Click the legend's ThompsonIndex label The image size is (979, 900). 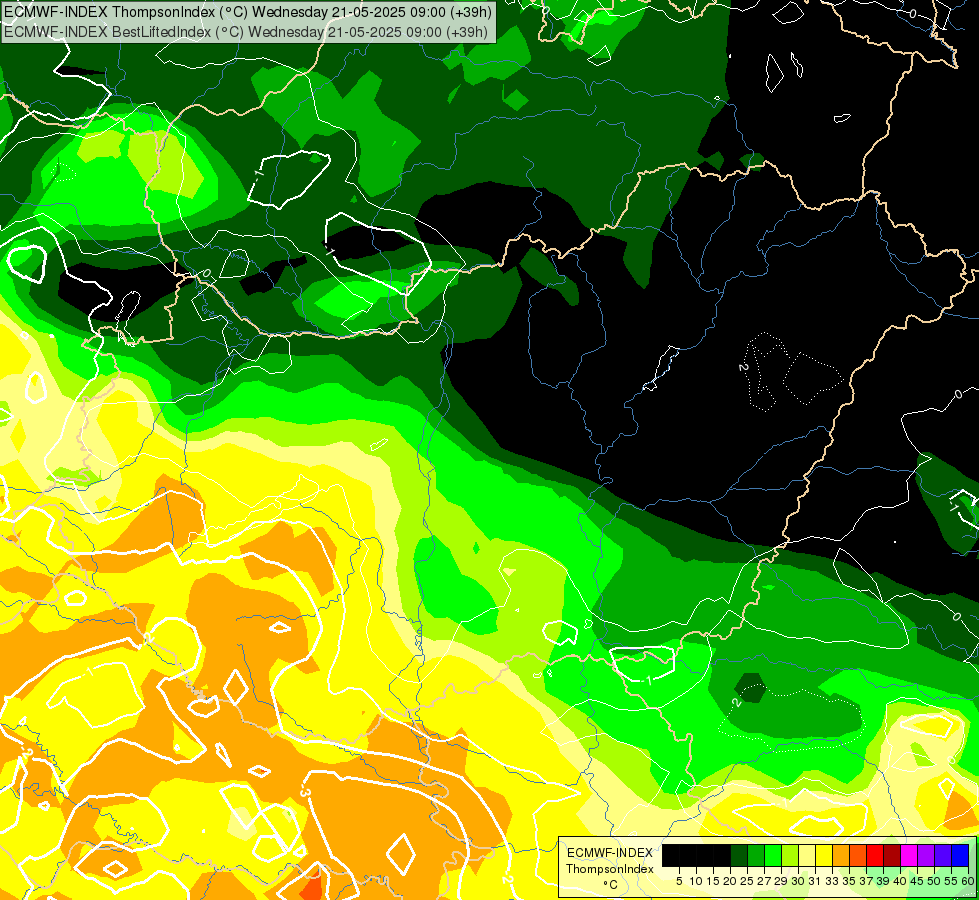[x=610, y=869]
